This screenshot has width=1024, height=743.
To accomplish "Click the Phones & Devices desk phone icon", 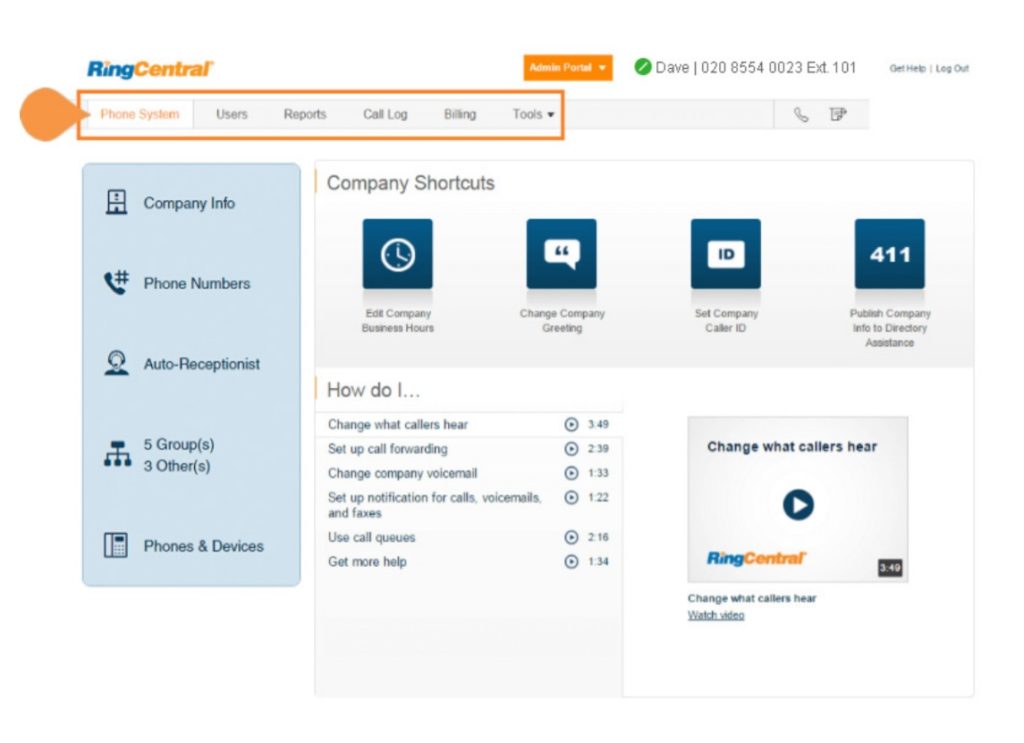I will [x=117, y=546].
